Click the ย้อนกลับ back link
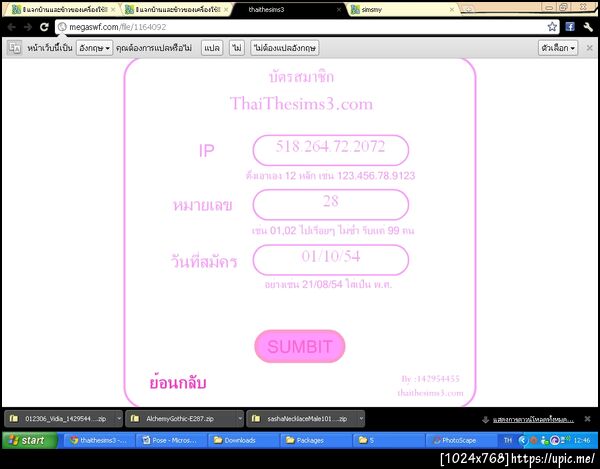This screenshot has width=600, height=469. click(x=178, y=383)
